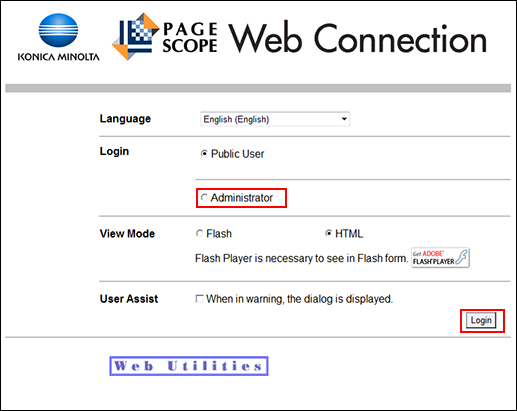The width and height of the screenshot is (517, 411).
Task: Click the Web Connection title graphic
Action: tap(357, 38)
